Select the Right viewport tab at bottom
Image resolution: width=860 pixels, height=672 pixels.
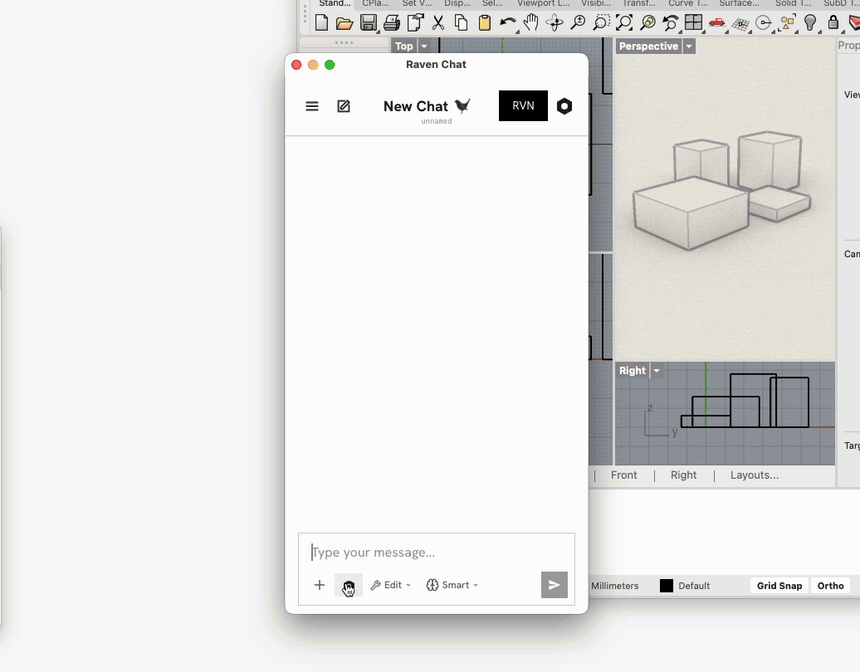pos(683,475)
